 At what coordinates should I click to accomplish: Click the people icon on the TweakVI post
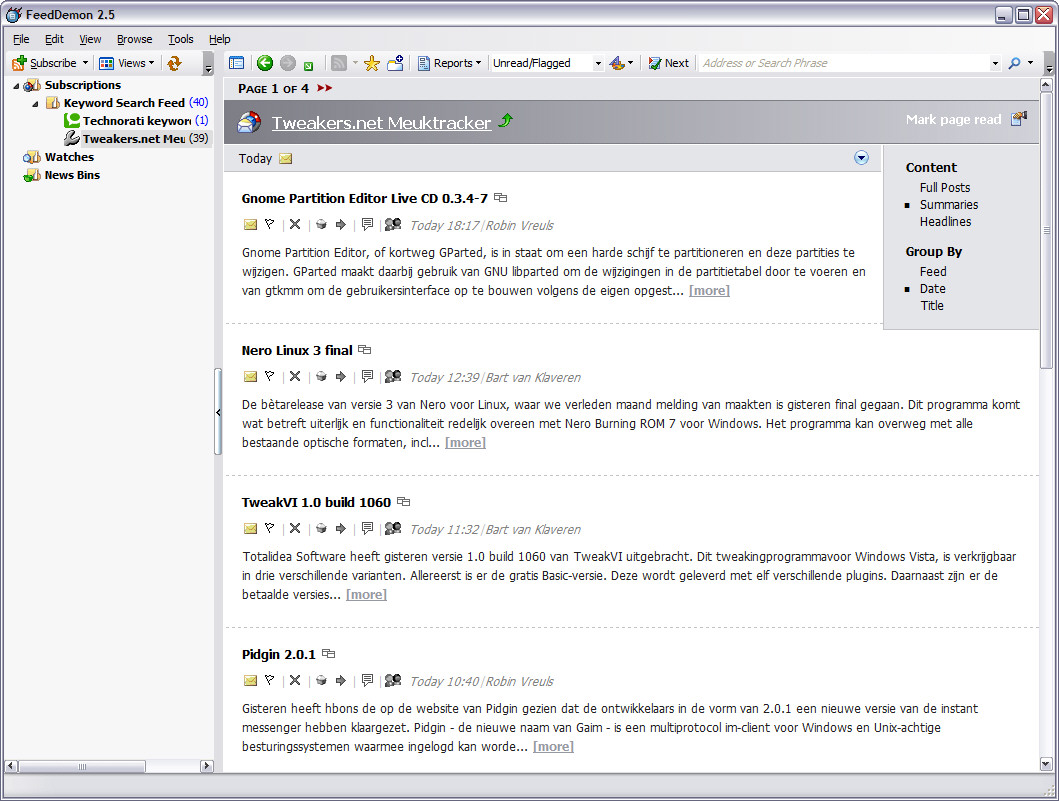[x=393, y=528]
